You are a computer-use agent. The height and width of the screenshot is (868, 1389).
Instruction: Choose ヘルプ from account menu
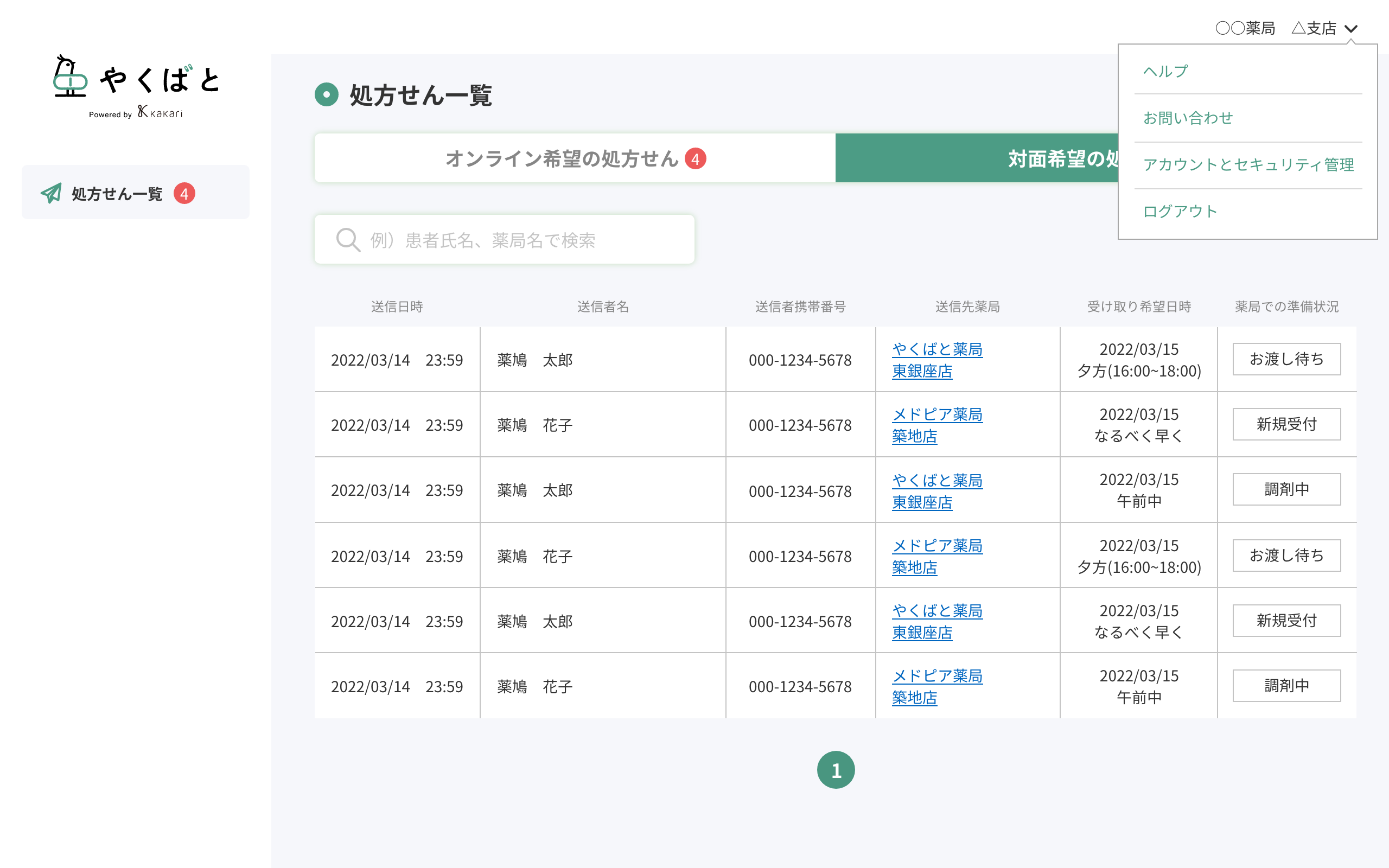coord(1165,71)
